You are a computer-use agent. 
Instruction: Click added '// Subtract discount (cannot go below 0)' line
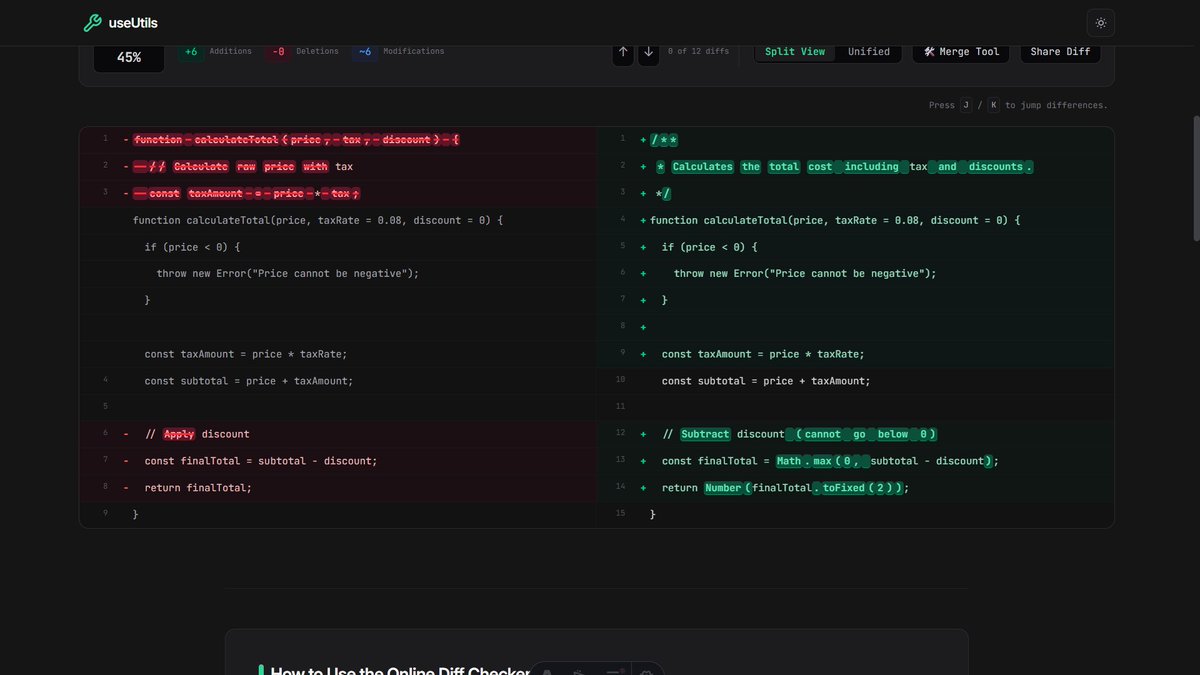point(855,434)
